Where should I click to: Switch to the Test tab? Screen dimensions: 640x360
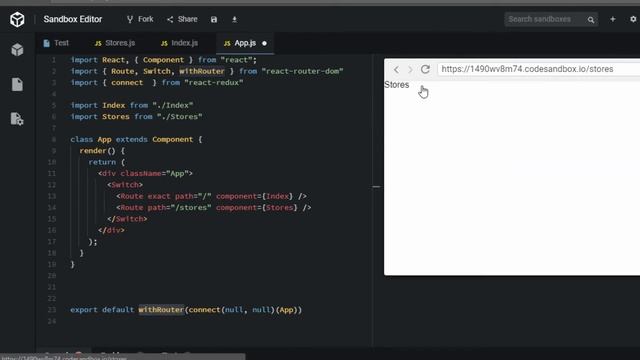tap(56, 43)
